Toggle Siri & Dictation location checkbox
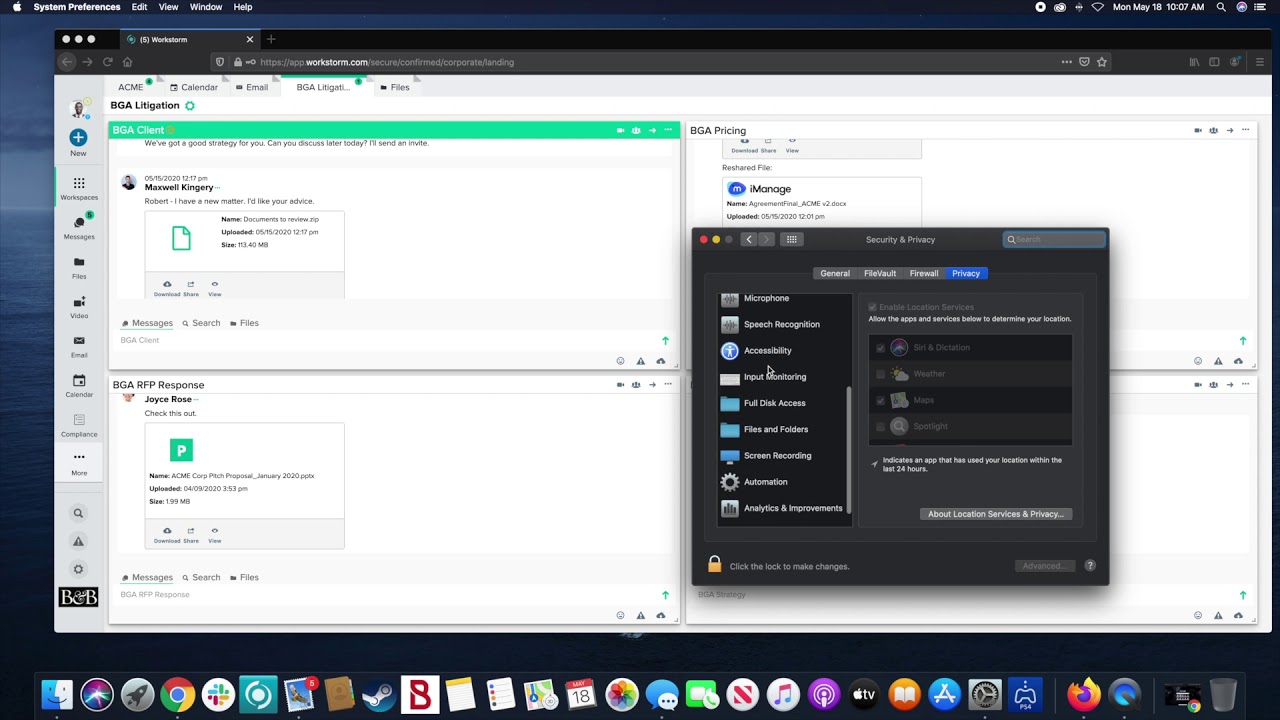 coord(880,348)
